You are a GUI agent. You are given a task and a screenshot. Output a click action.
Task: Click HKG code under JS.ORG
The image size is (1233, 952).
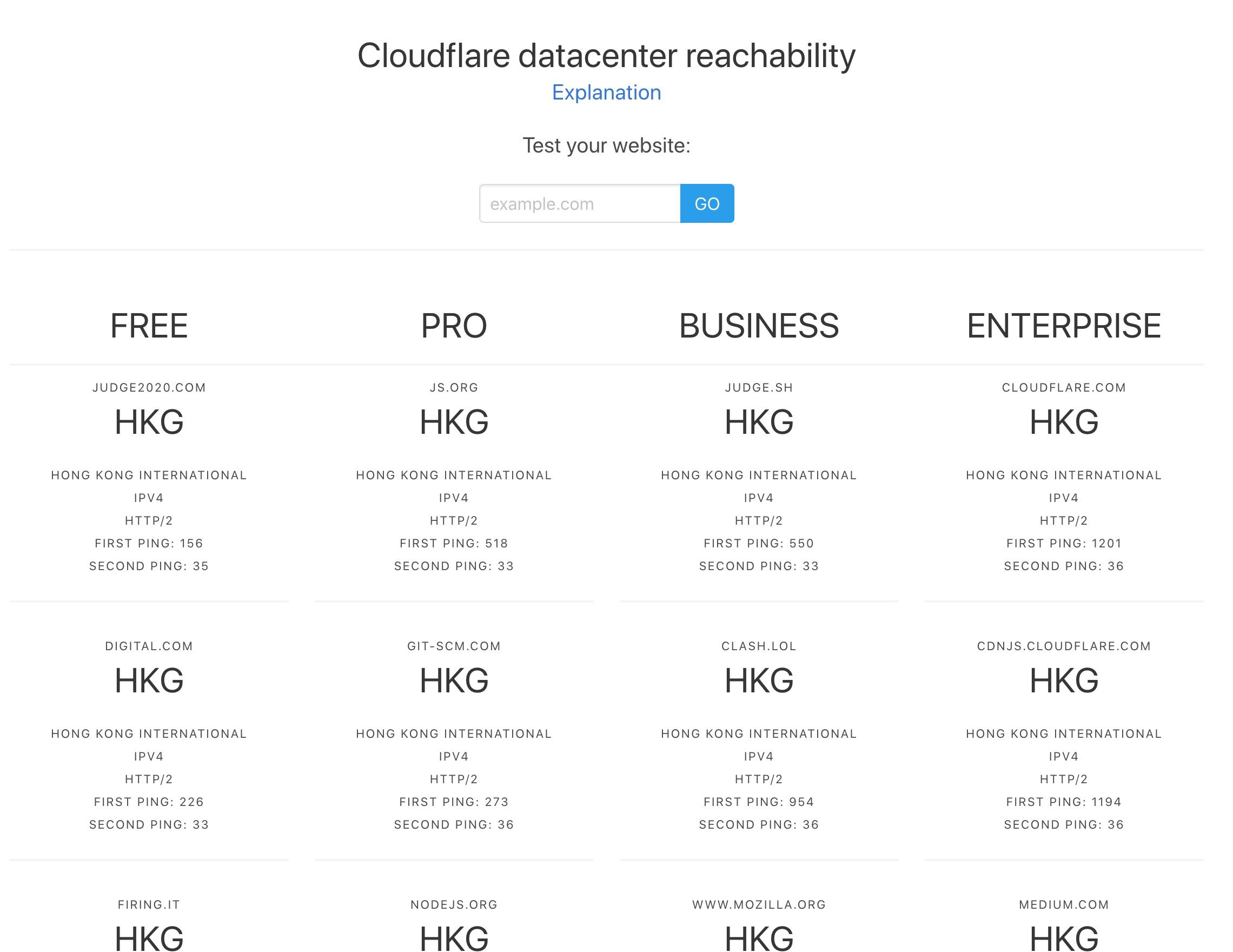454,422
